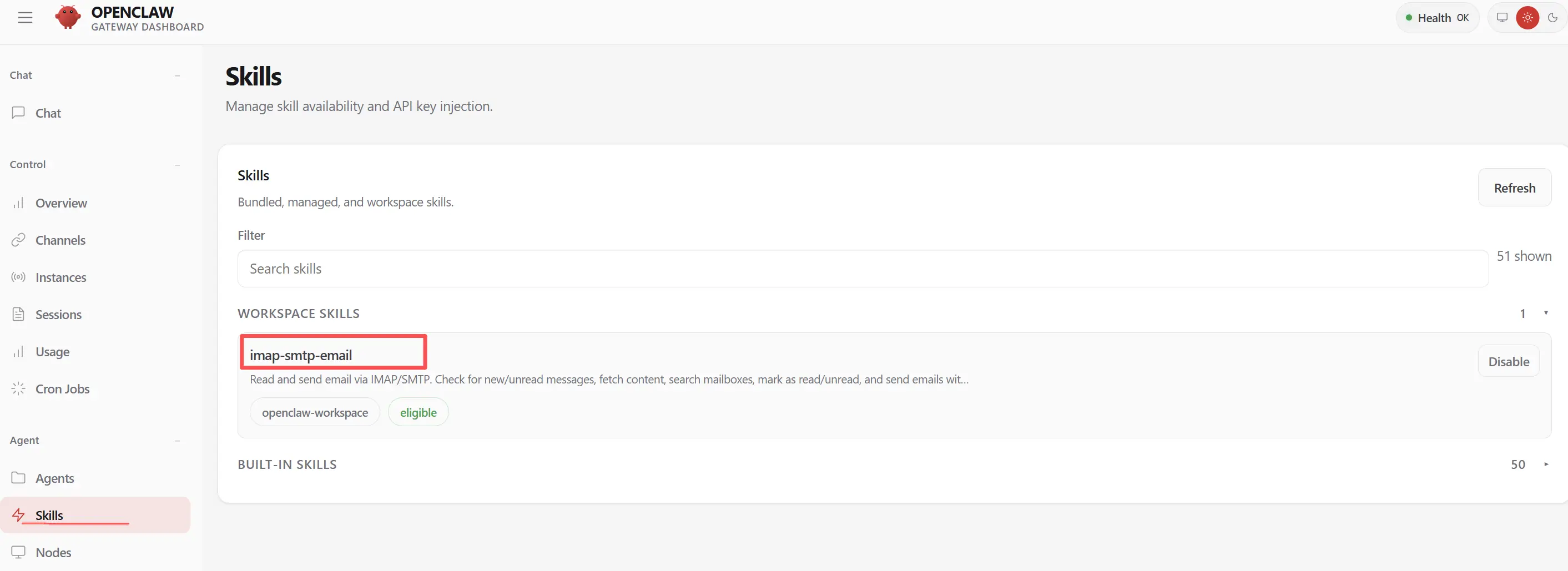1568x571 pixels.
Task: Go to Overview page
Action: click(x=61, y=203)
